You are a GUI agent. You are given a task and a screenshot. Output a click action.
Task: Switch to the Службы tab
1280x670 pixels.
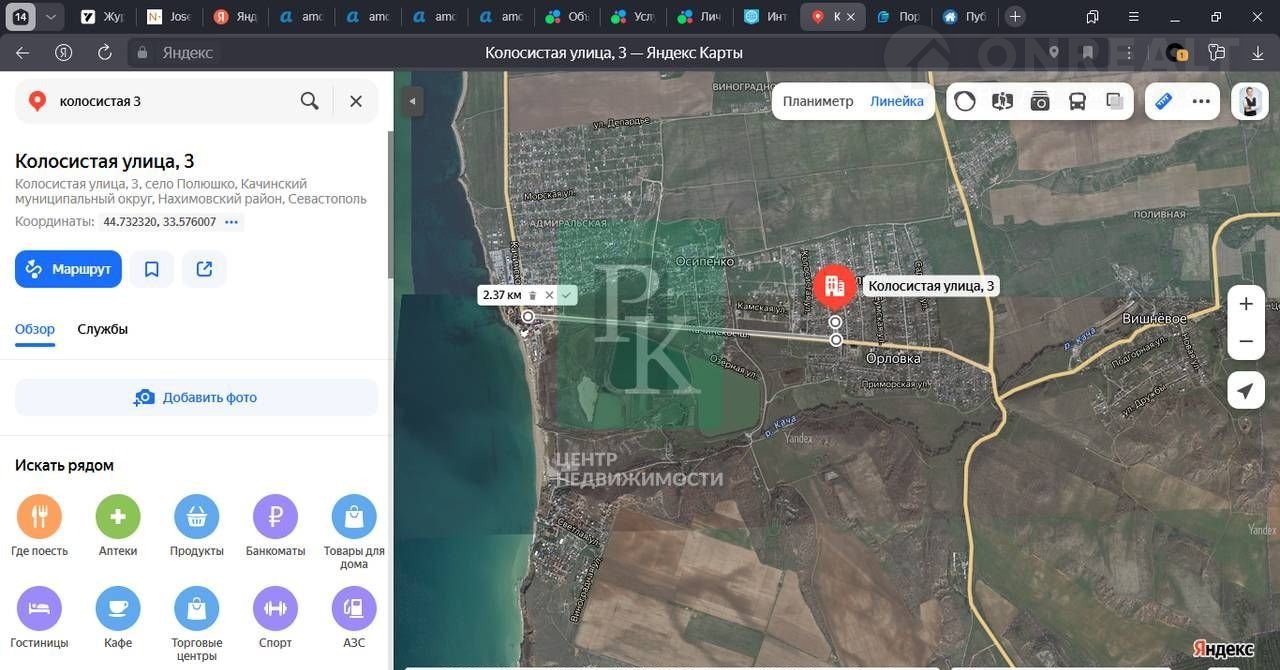pos(103,329)
